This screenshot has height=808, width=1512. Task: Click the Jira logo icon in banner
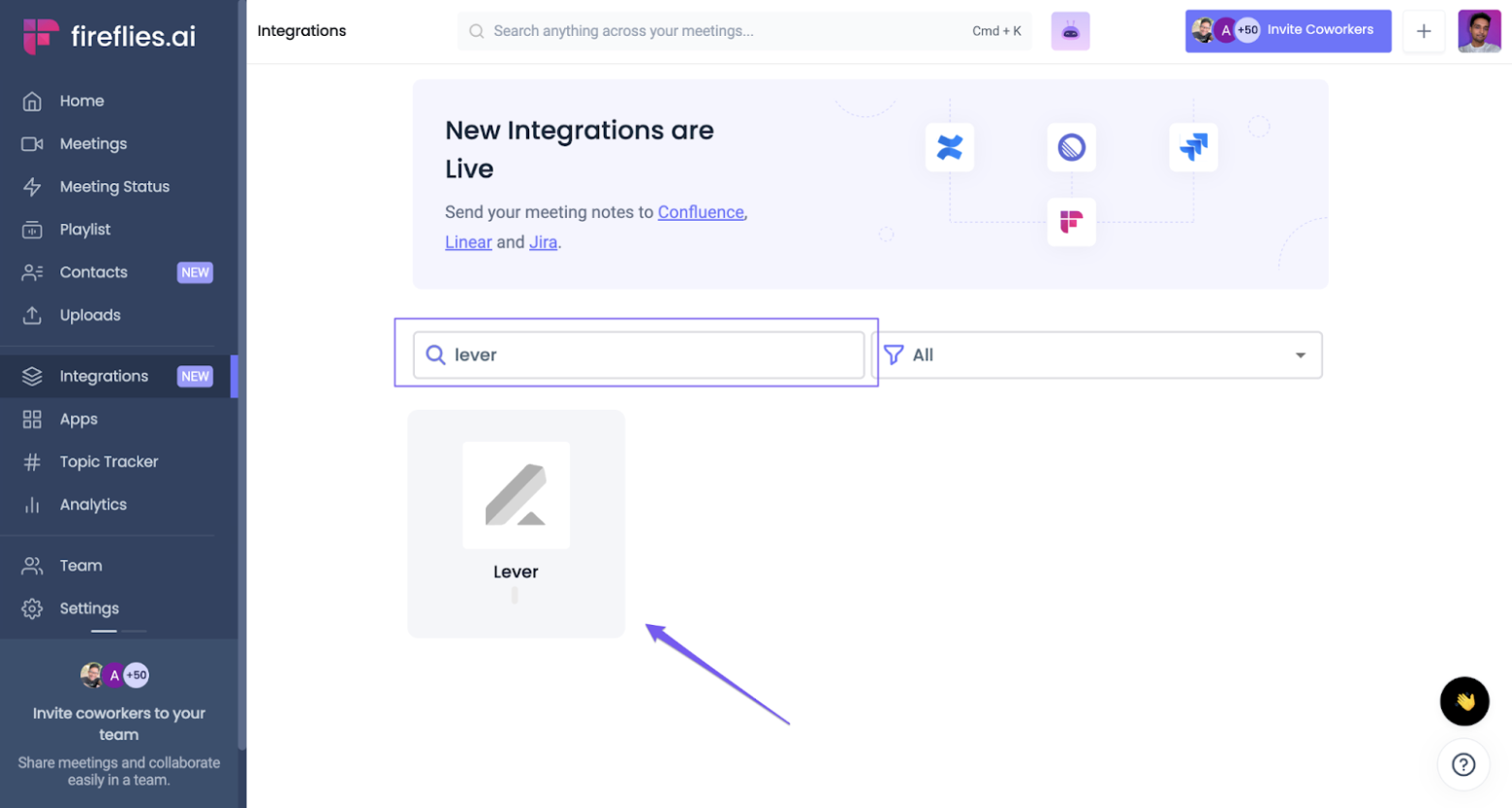(1193, 147)
